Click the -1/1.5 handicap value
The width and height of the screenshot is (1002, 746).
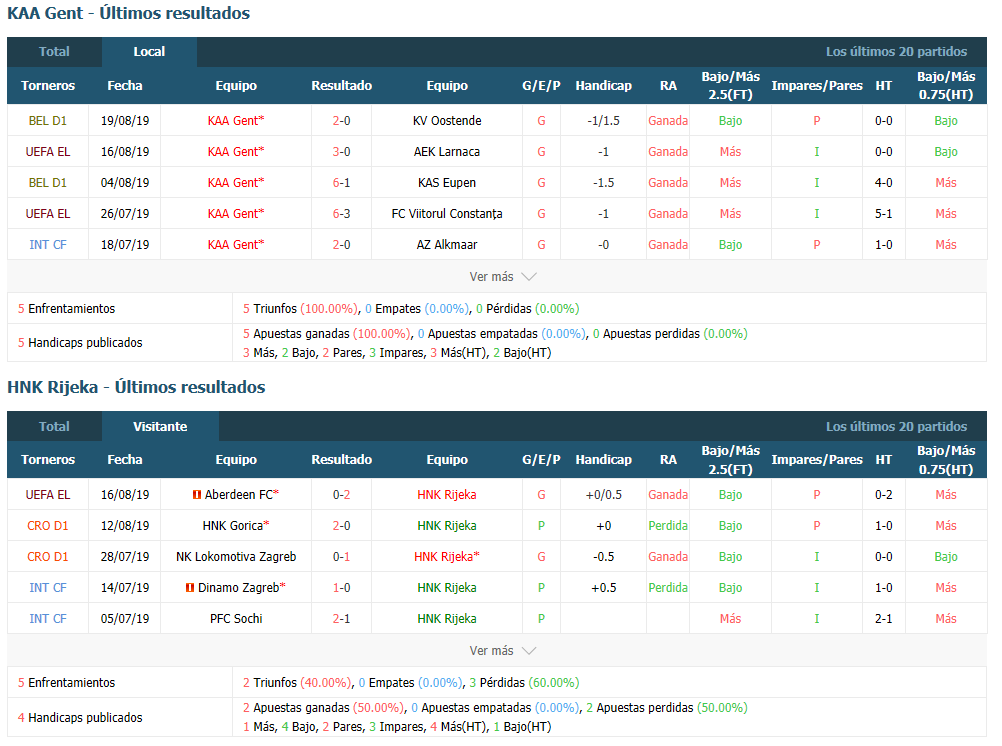[603, 121]
